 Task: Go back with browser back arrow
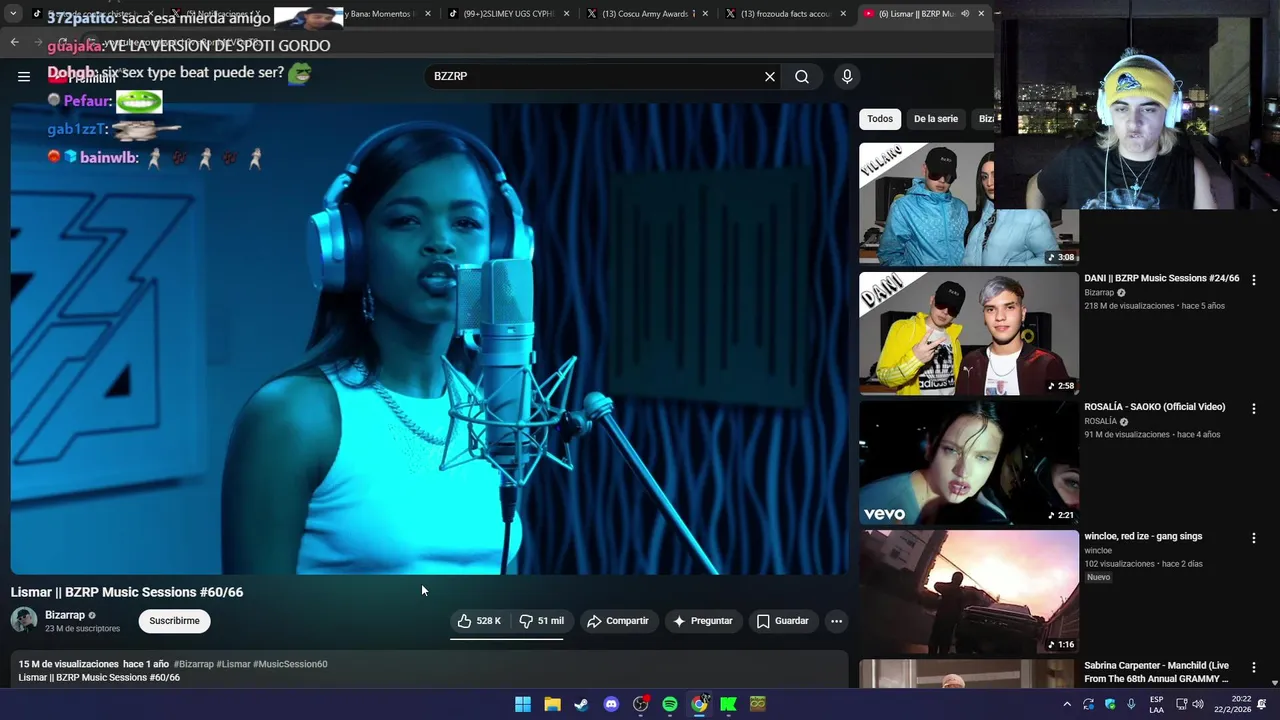(14, 42)
